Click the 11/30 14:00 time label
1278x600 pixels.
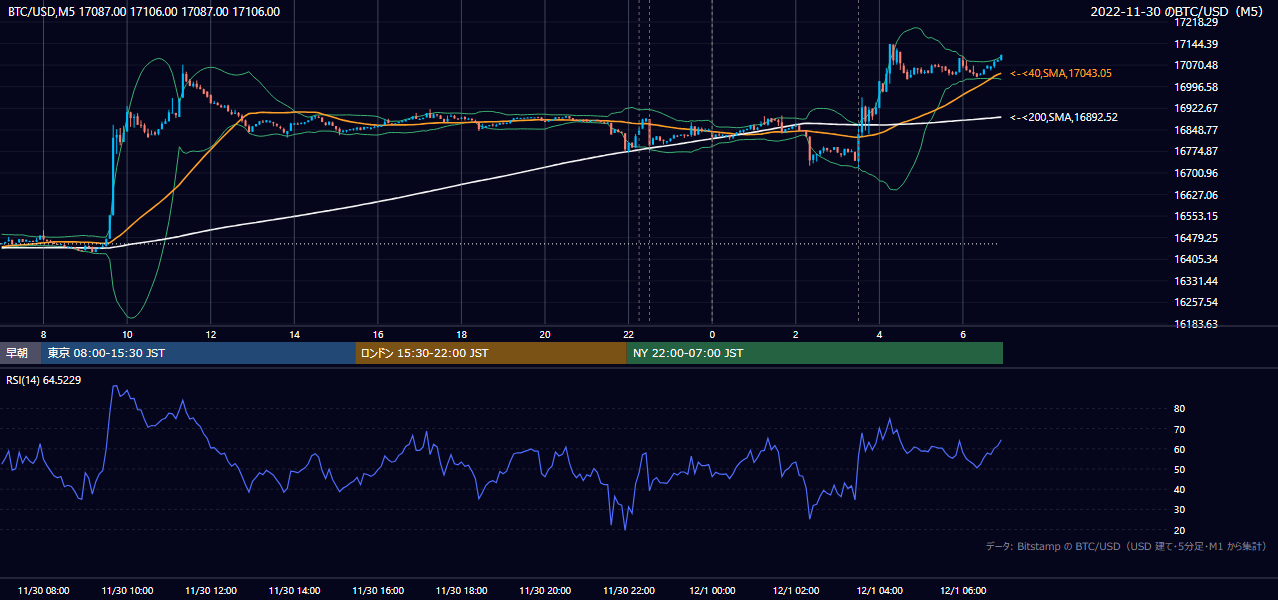pyautogui.click(x=294, y=591)
